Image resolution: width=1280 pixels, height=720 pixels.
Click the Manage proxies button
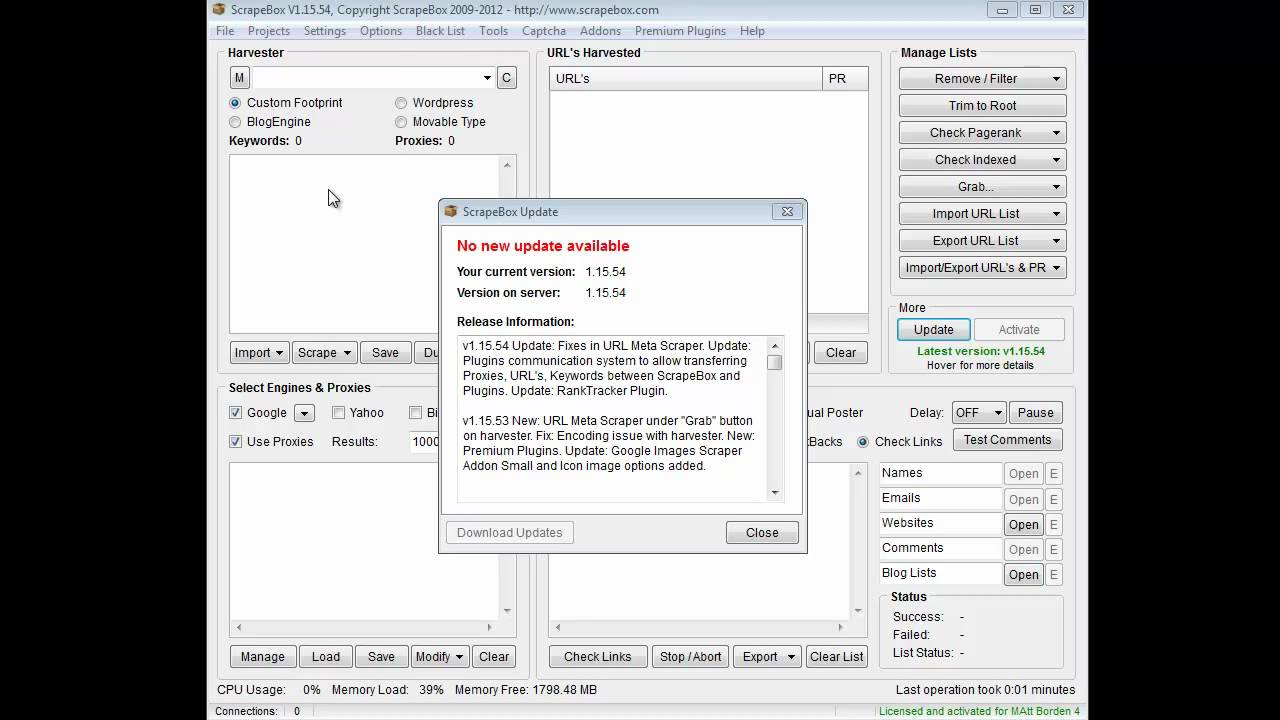263,657
